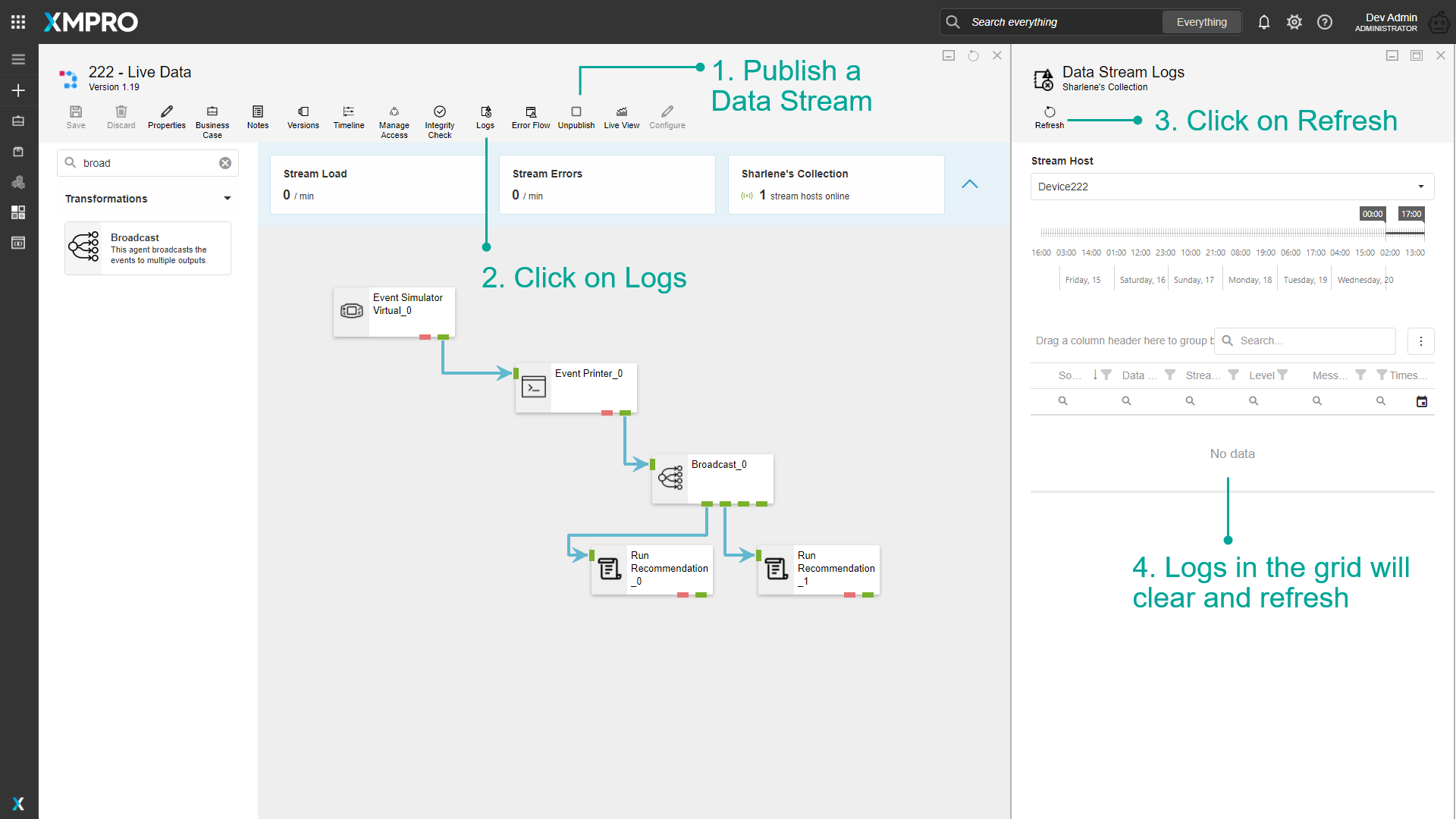Click Refresh in Data Stream Logs
This screenshot has height=819, width=1456.
(1050, 117)
